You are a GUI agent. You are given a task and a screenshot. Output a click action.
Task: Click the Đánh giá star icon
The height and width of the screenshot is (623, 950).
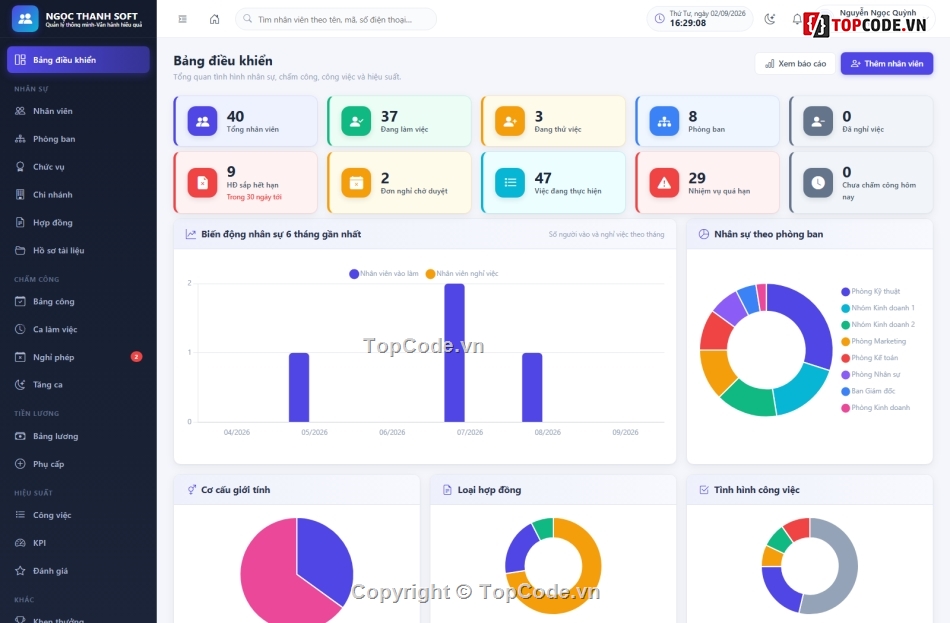coord(20,570)
